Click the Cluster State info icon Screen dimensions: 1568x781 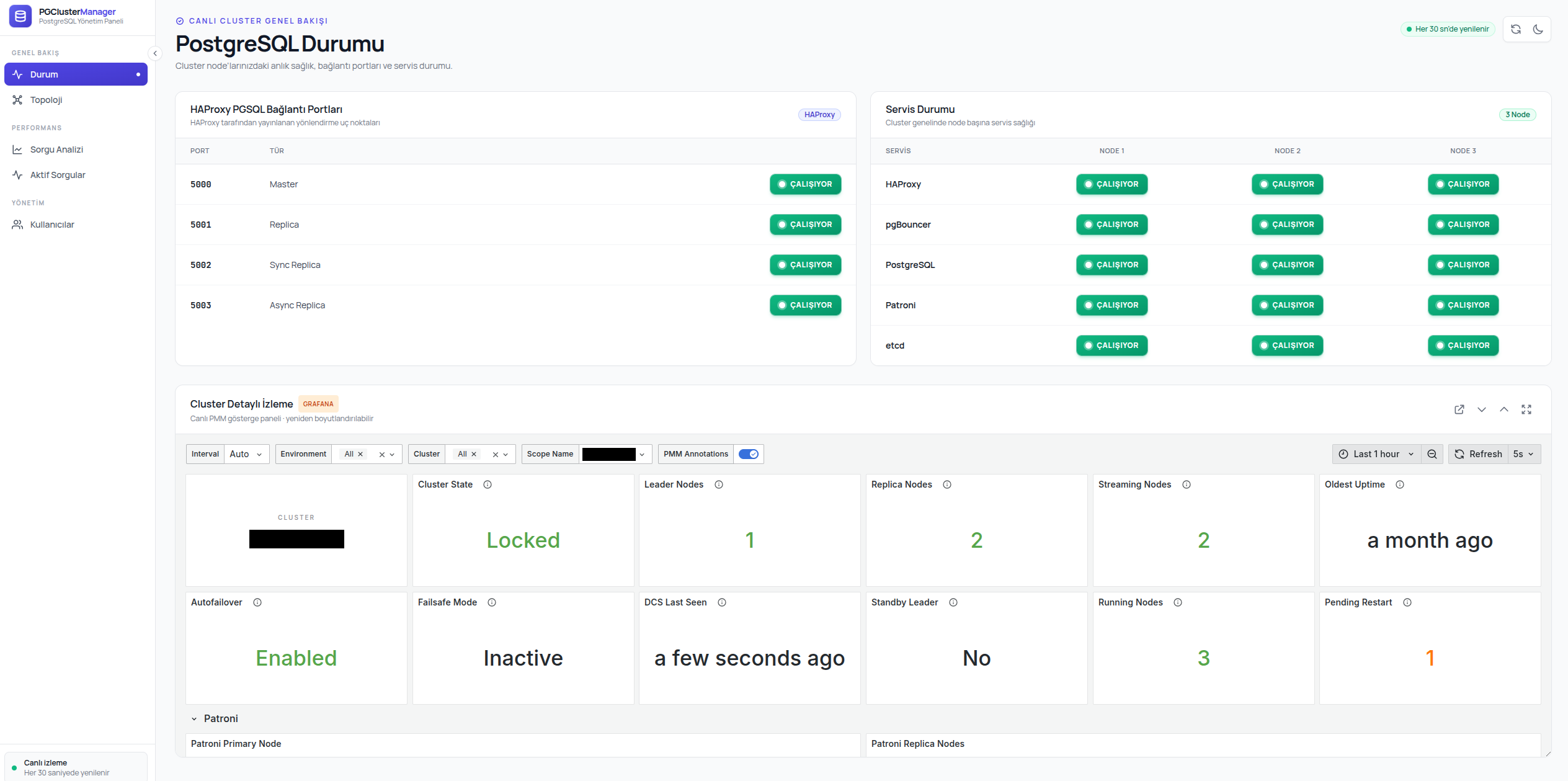coord(488,484)
